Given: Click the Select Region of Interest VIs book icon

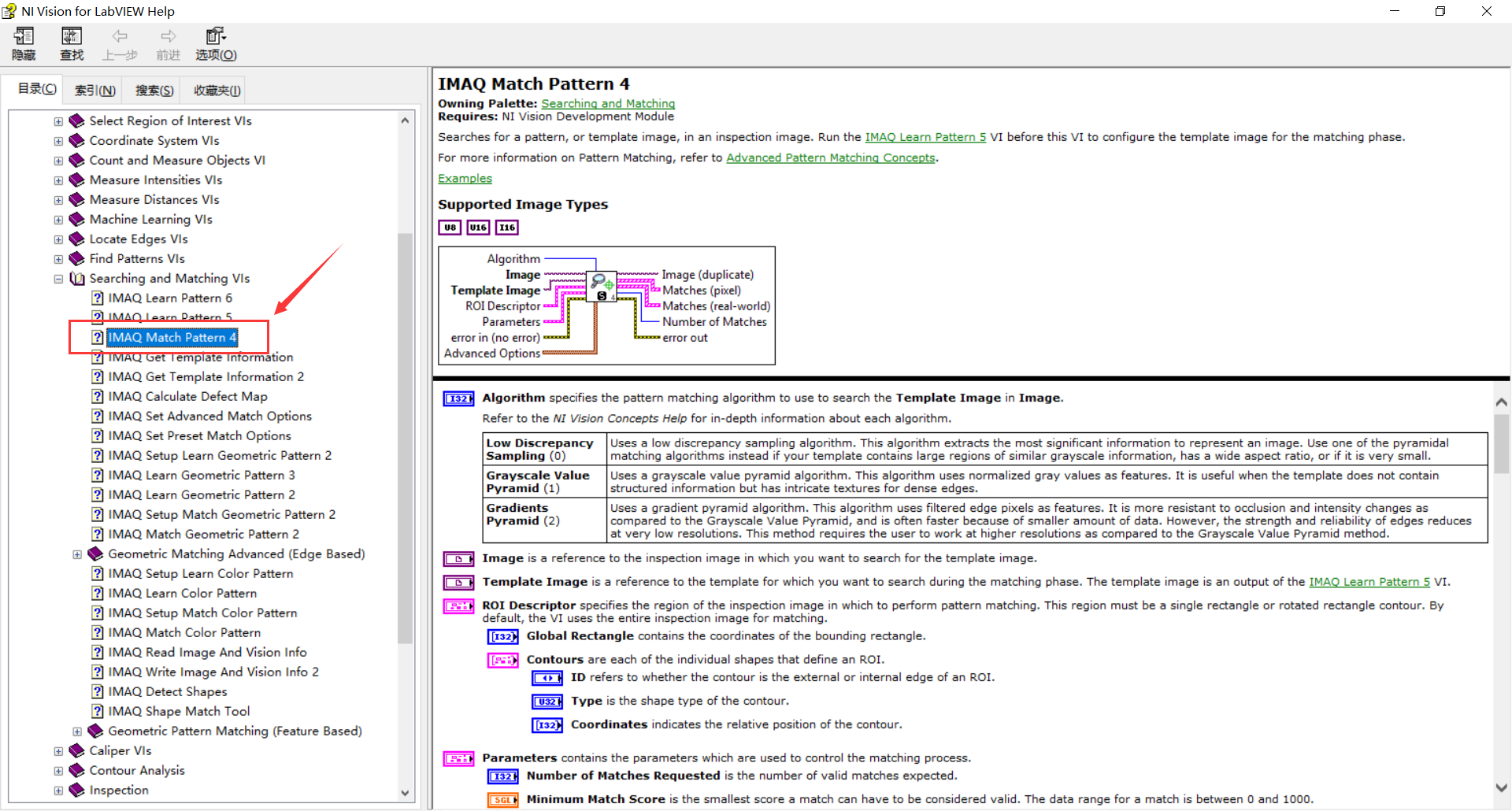Looking at the screenshot, I should coord(76,120).
